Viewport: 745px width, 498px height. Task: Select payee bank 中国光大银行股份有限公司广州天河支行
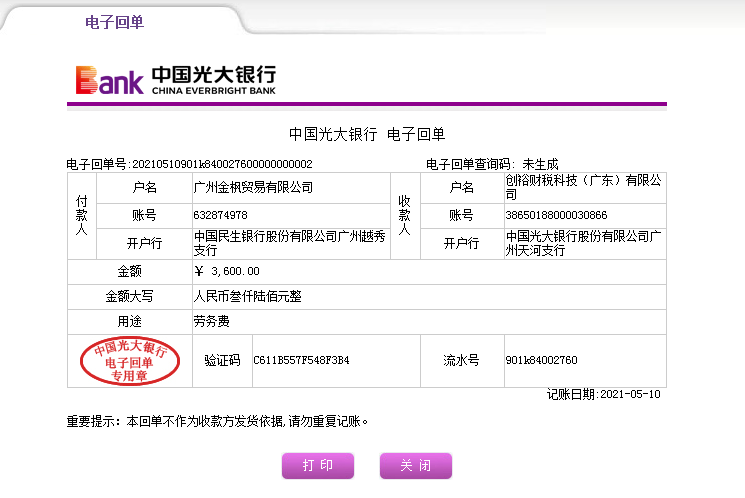tap(583, 243)
